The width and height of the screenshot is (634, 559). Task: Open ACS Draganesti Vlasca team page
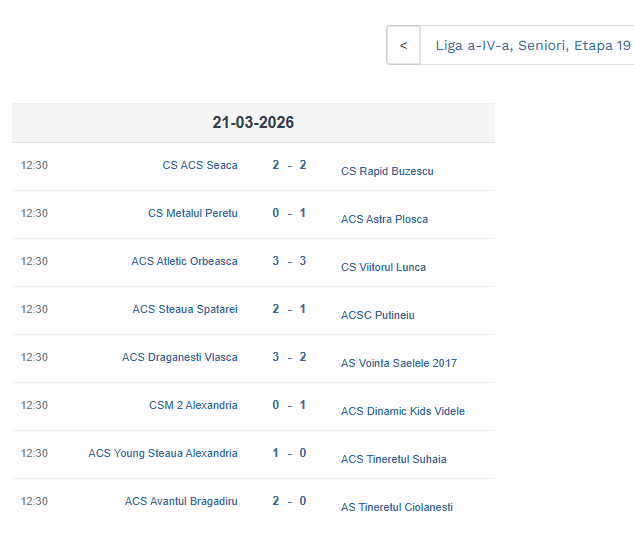coord(180,357)
